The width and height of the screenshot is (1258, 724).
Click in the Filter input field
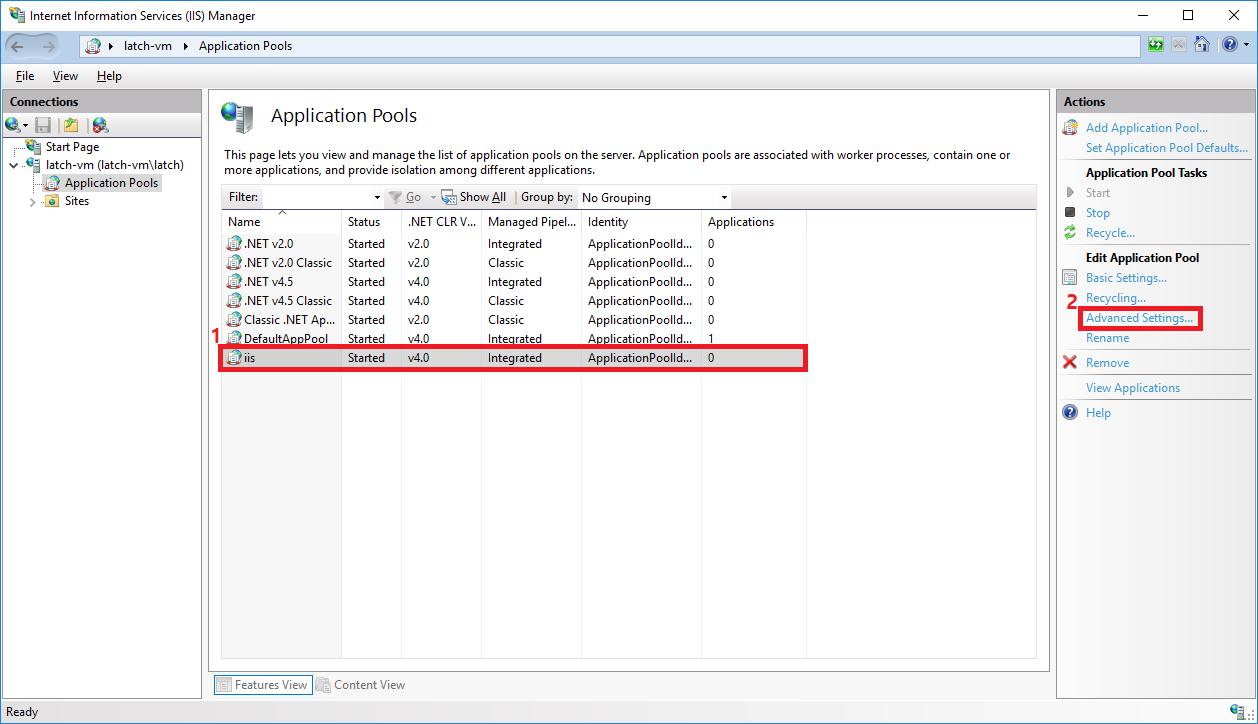pos(316,198)
